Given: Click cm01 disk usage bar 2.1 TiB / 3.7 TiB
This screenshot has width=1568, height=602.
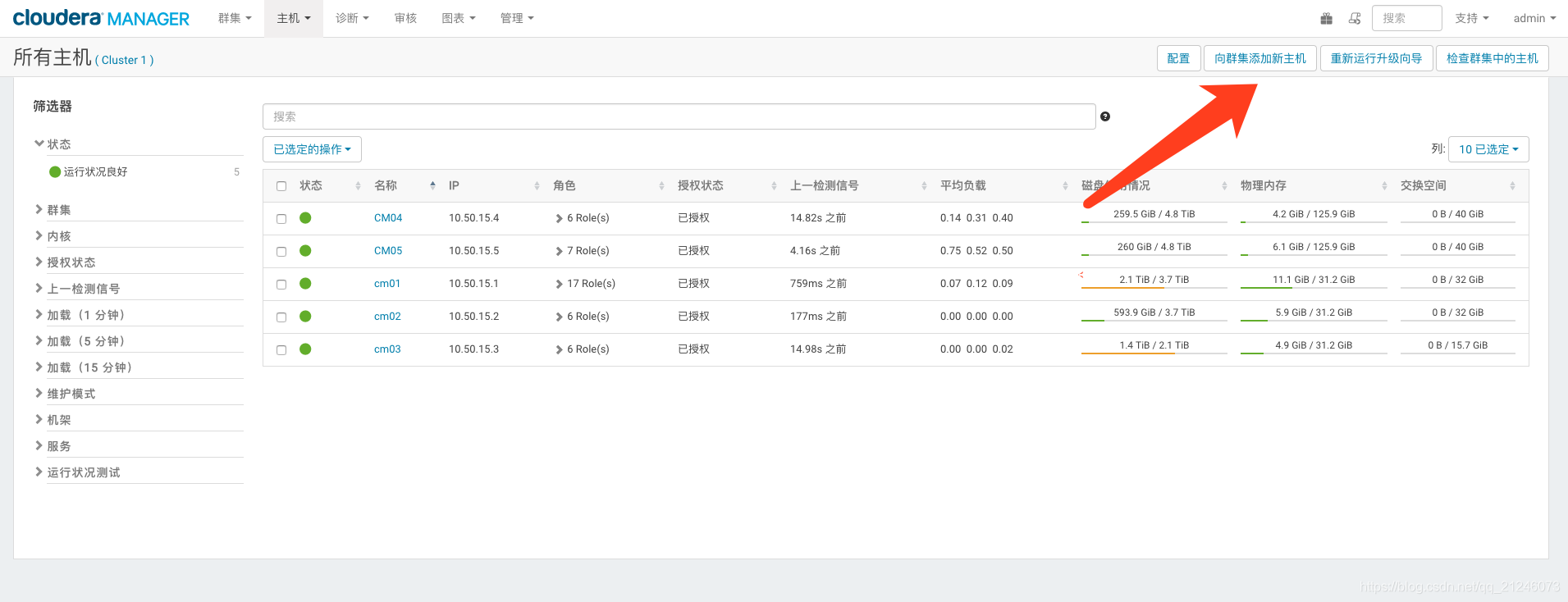Looking at the screenshot, I should (1154, 281).
